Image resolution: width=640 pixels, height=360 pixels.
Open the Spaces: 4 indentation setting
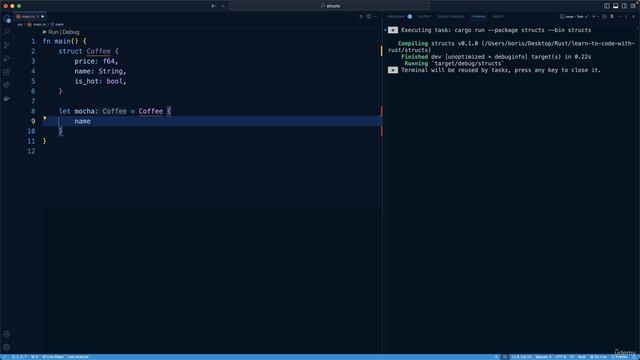[543, 357]
